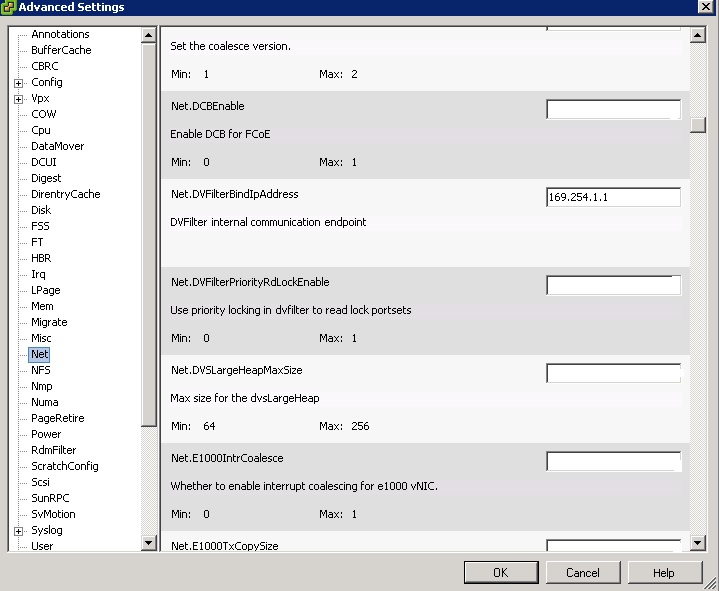This screenshot has width=719, height=591.
Task: Focus the Net.DVFilterPriorityRdLockEnable value field
Action: coord(613,285)
